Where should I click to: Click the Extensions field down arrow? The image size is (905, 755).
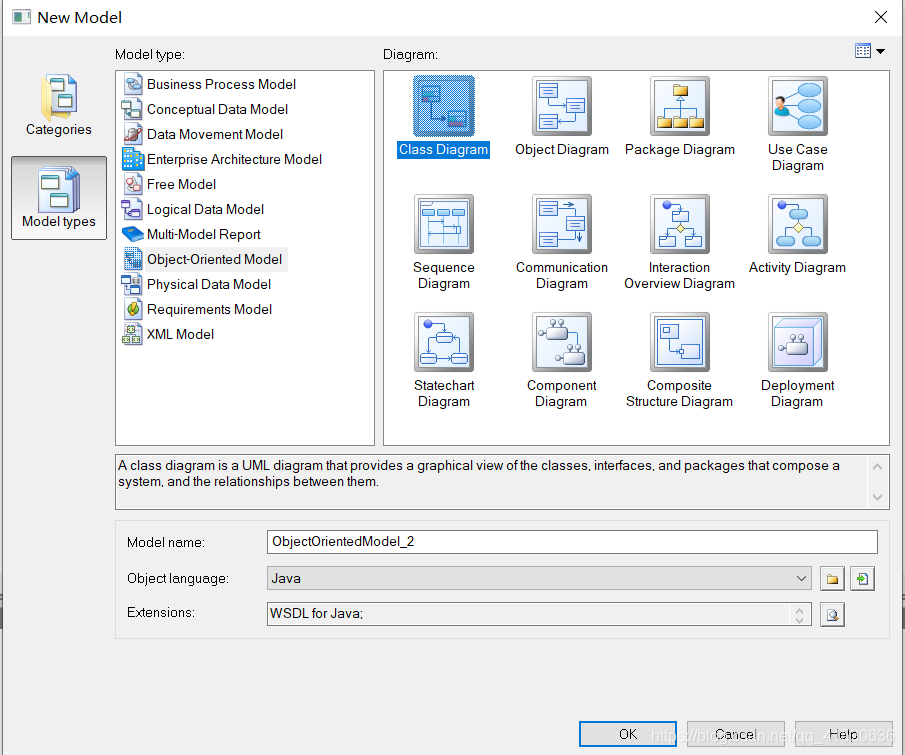pos(799,620)
